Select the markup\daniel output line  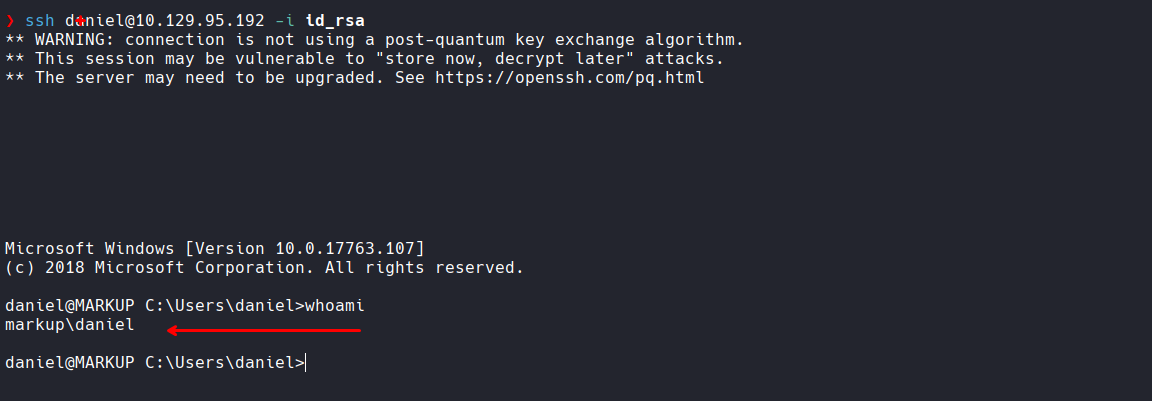pyautogui.click(x=70, y=325)
